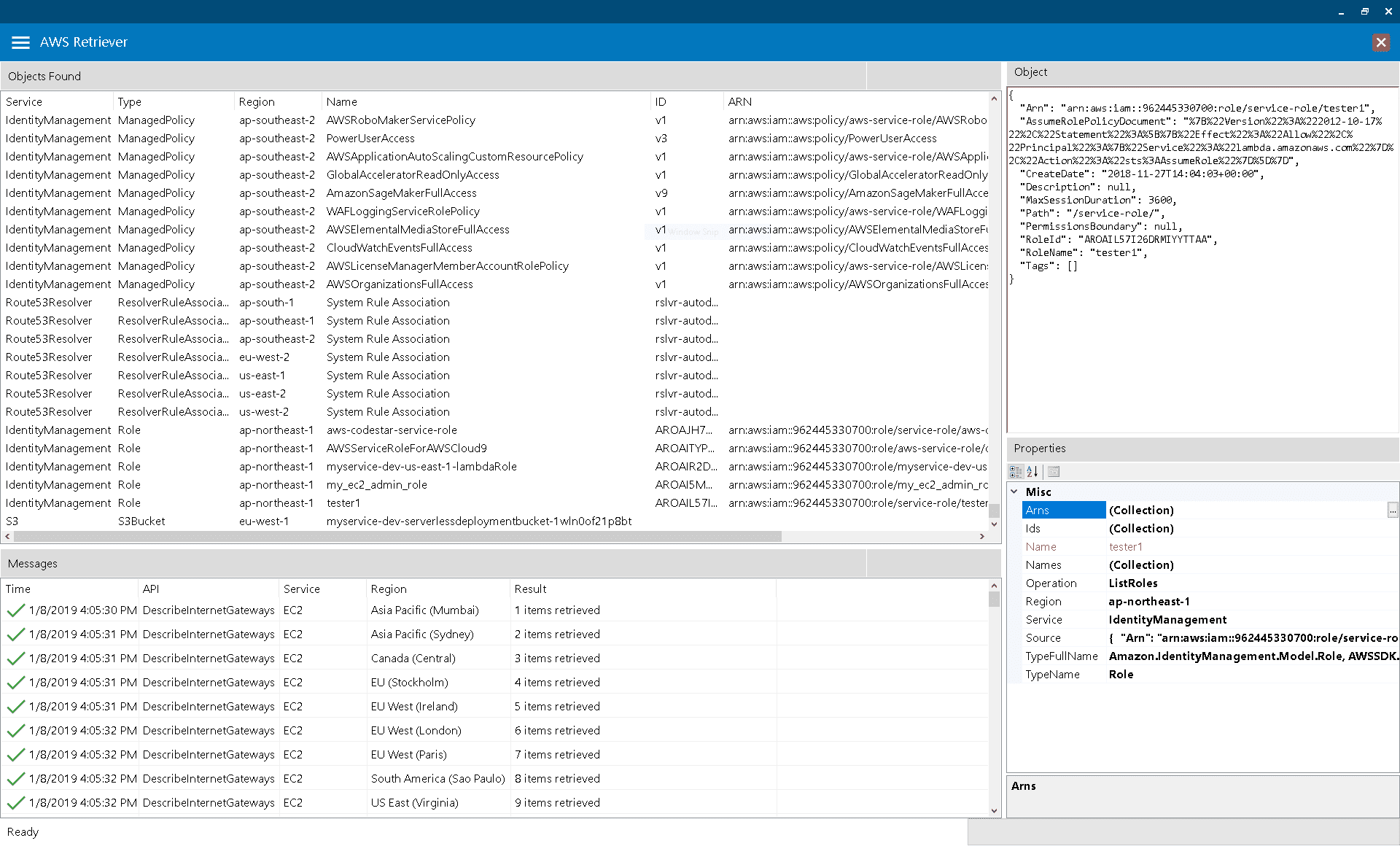The image size is (1400, 846).
Task: Click the Result column header in Messages
Action: tap(530, 589)
